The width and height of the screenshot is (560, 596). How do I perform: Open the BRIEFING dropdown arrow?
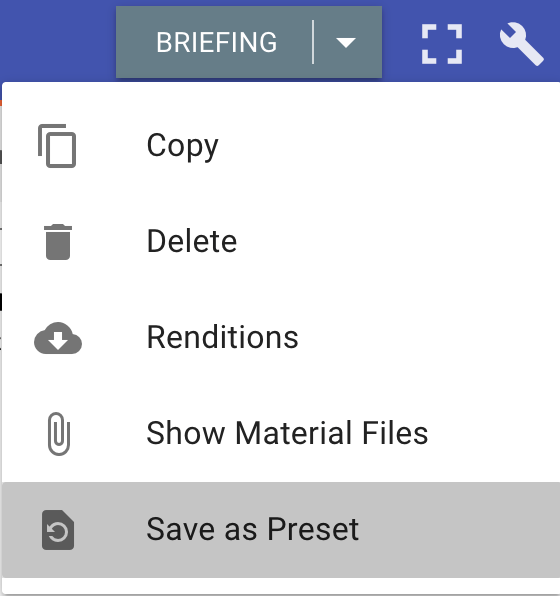pyautogui.click(x=346, y=42)
